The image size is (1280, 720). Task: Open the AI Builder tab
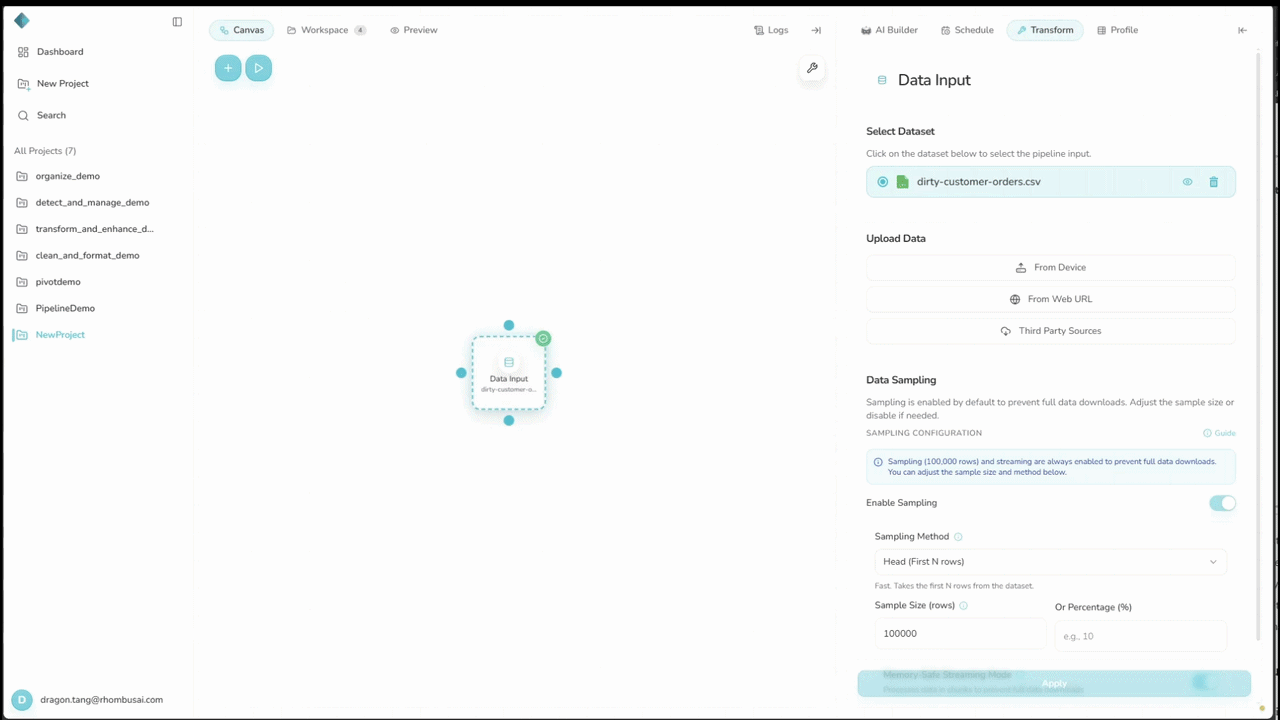click(889, 30)
